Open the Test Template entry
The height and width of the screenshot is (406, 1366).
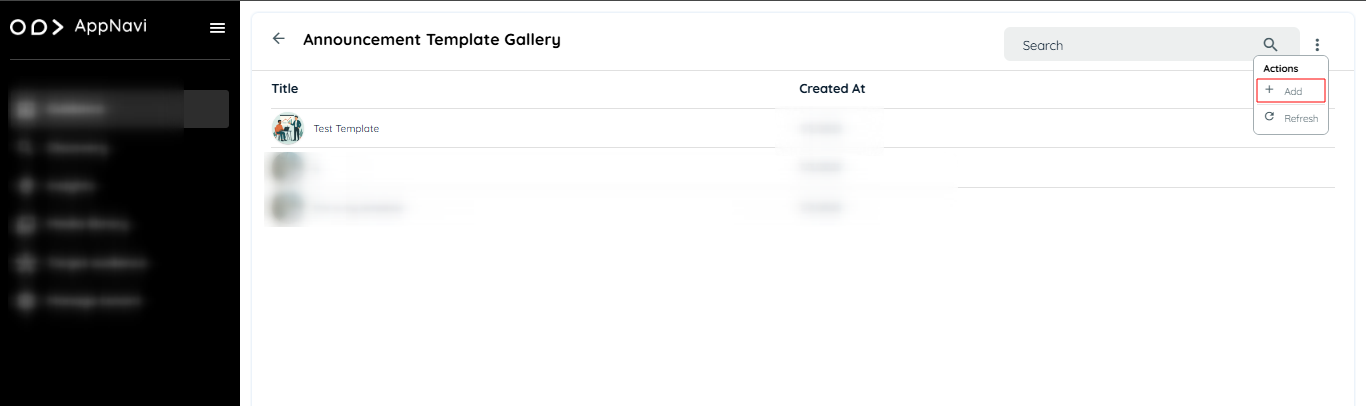346,129
